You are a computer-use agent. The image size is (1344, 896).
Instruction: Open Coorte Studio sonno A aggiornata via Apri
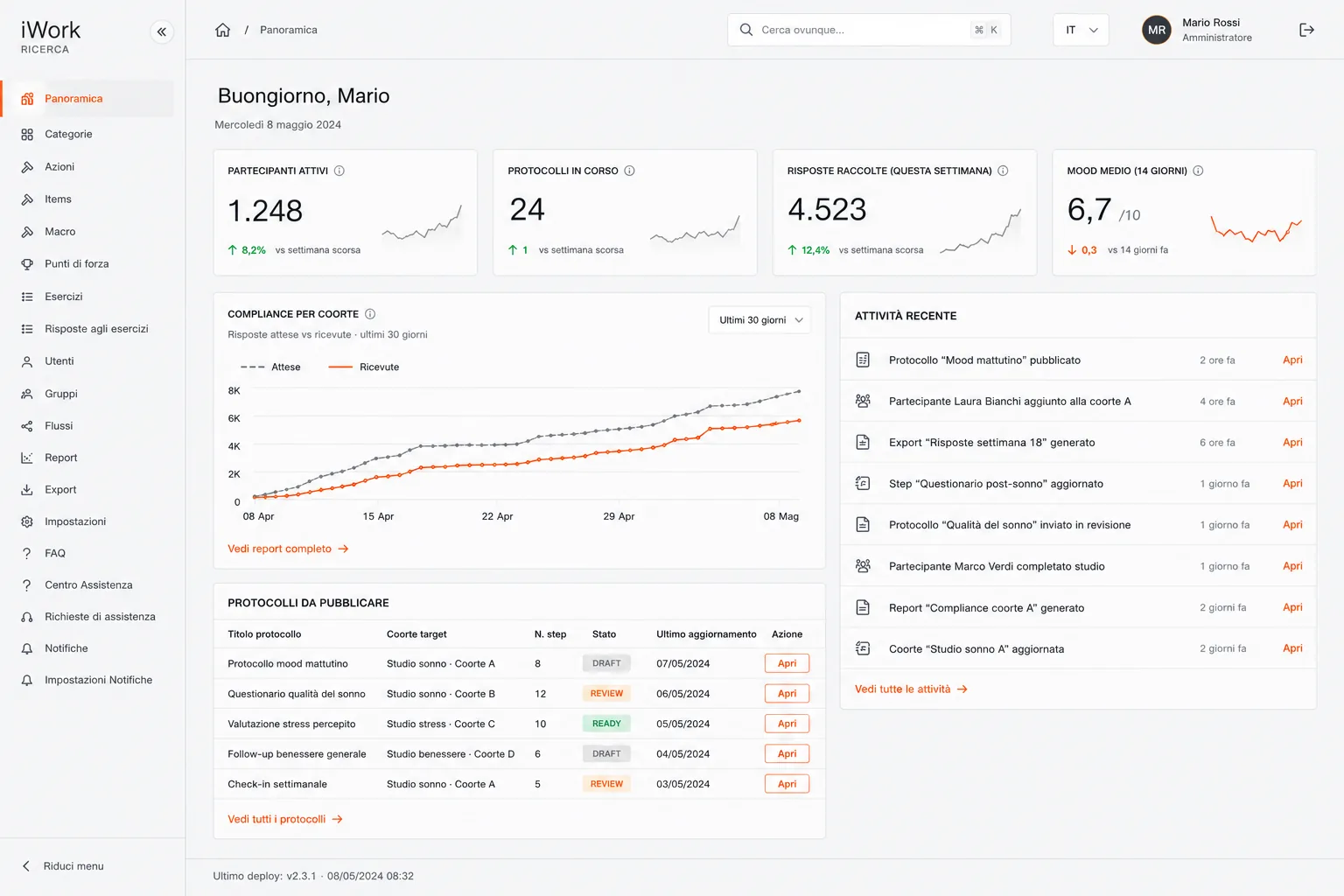pyautogui.click(x=1292, y=648)
